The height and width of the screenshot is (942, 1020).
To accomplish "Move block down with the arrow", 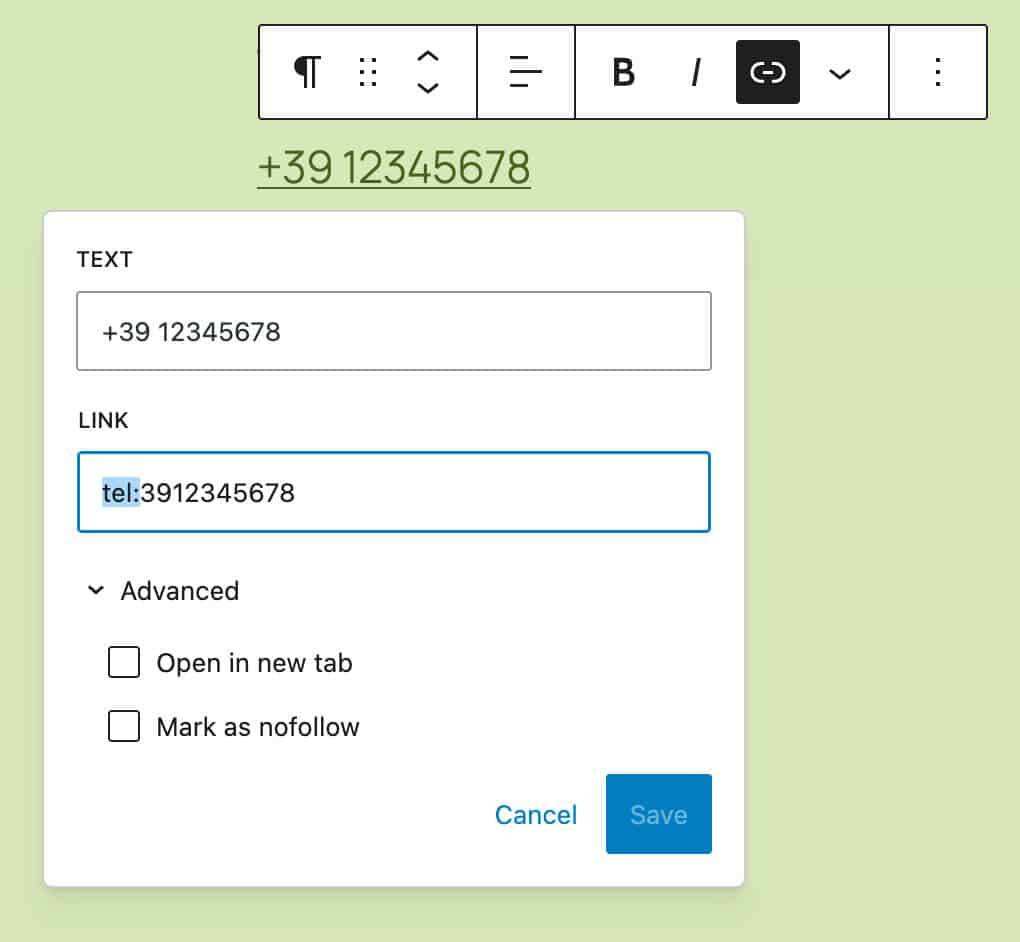I will pyautogui.click(x=428, y=87).
